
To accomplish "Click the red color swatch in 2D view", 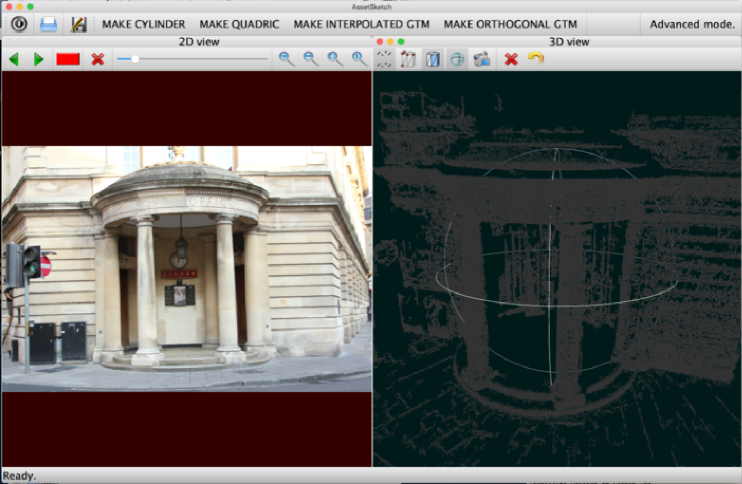I will click(x=68, y=59).
